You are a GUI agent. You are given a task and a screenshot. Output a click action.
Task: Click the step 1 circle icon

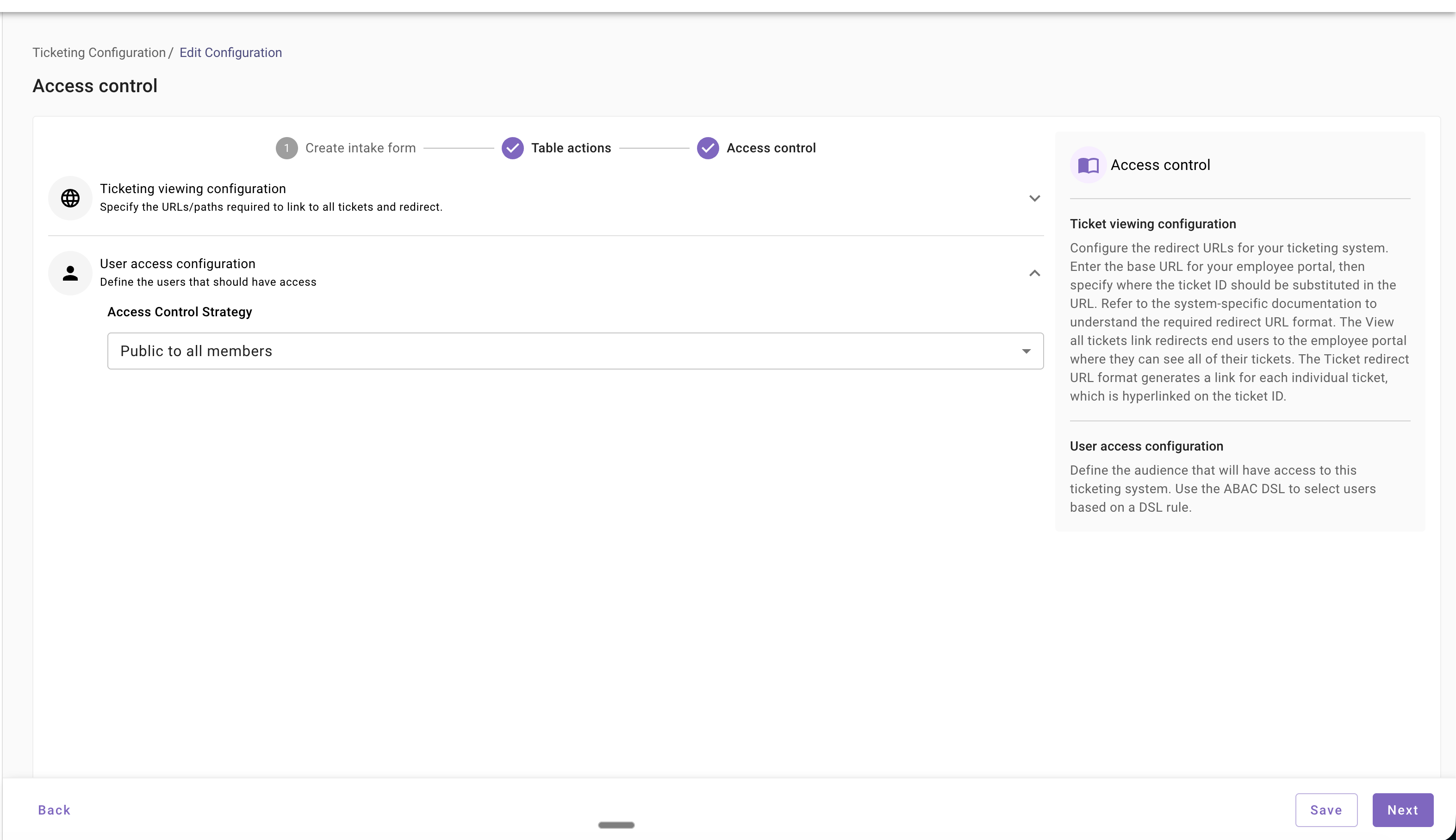[286, 148]
